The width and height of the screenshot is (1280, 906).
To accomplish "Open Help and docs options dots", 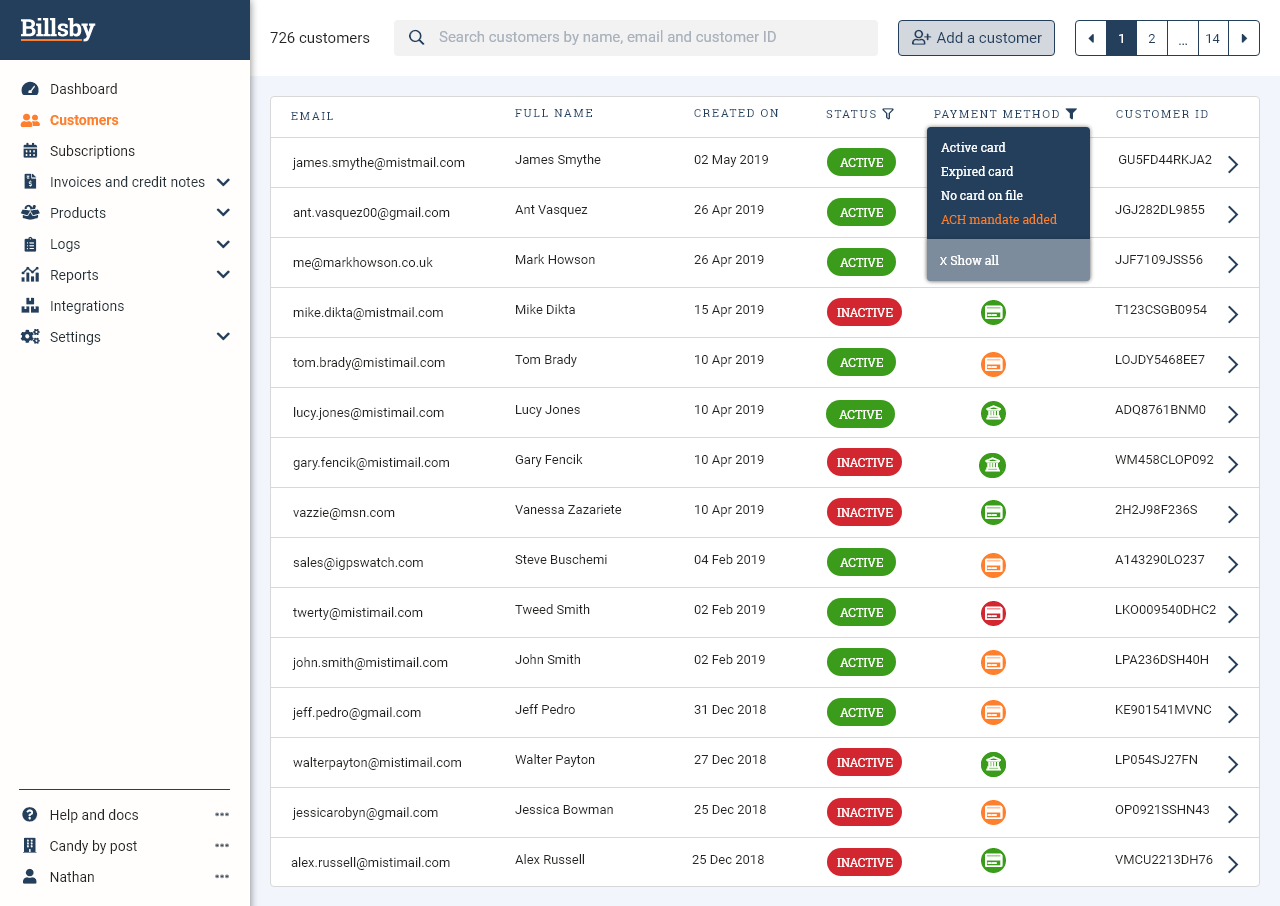I will [x=222, y=815].
